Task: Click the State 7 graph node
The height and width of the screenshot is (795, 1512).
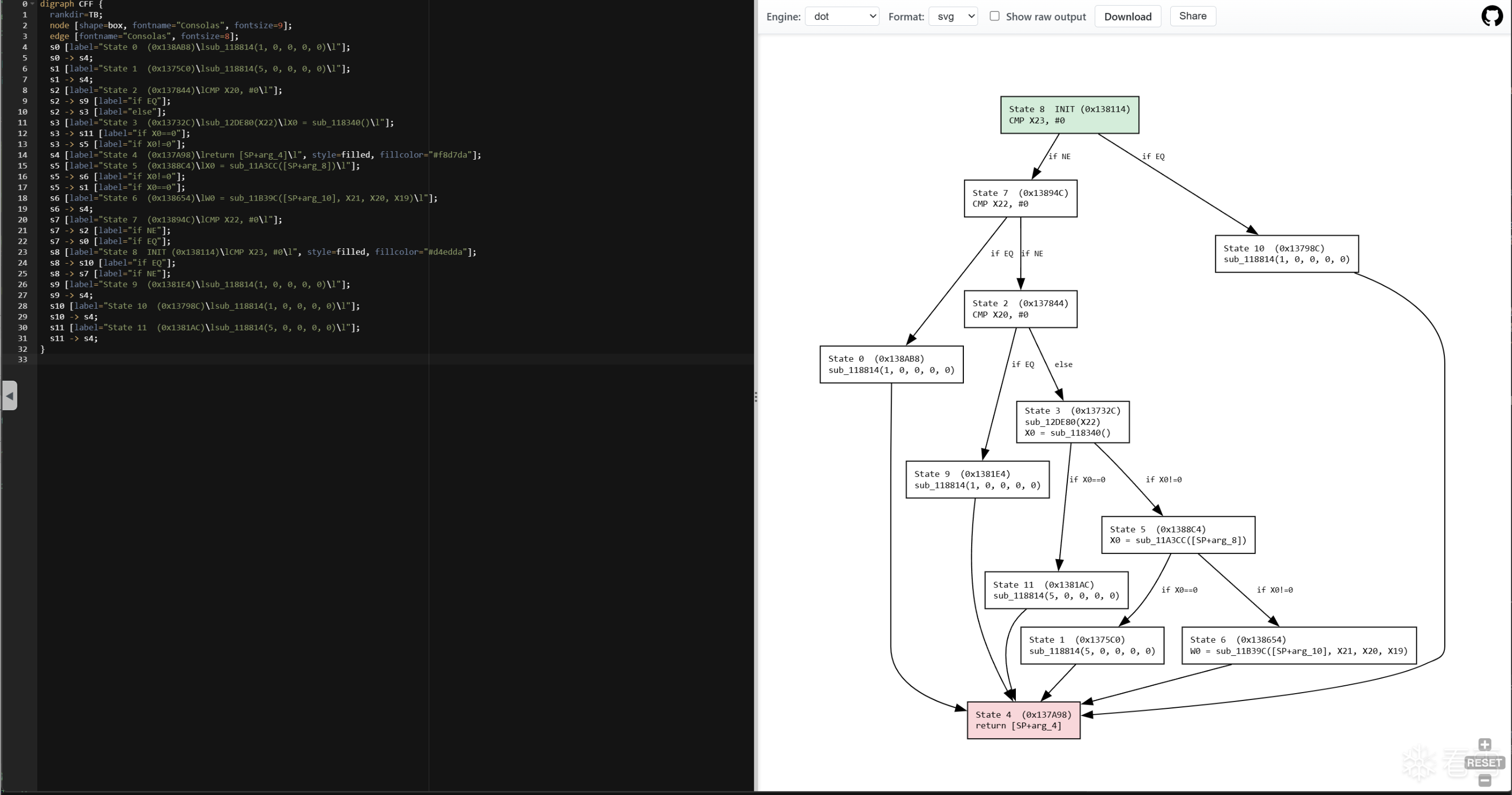Action: [1020, 198]
